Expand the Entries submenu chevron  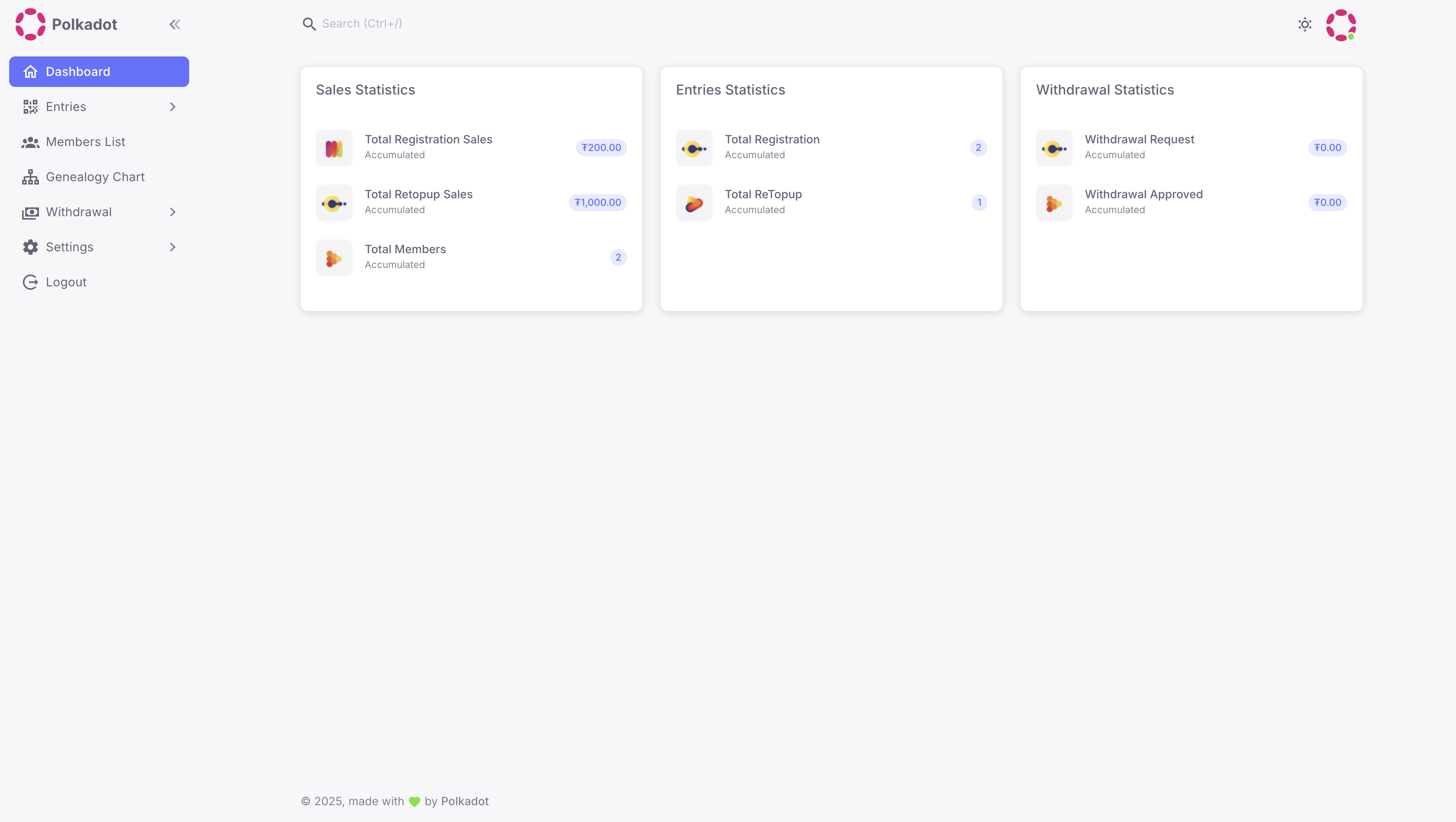tap(173, 107)
